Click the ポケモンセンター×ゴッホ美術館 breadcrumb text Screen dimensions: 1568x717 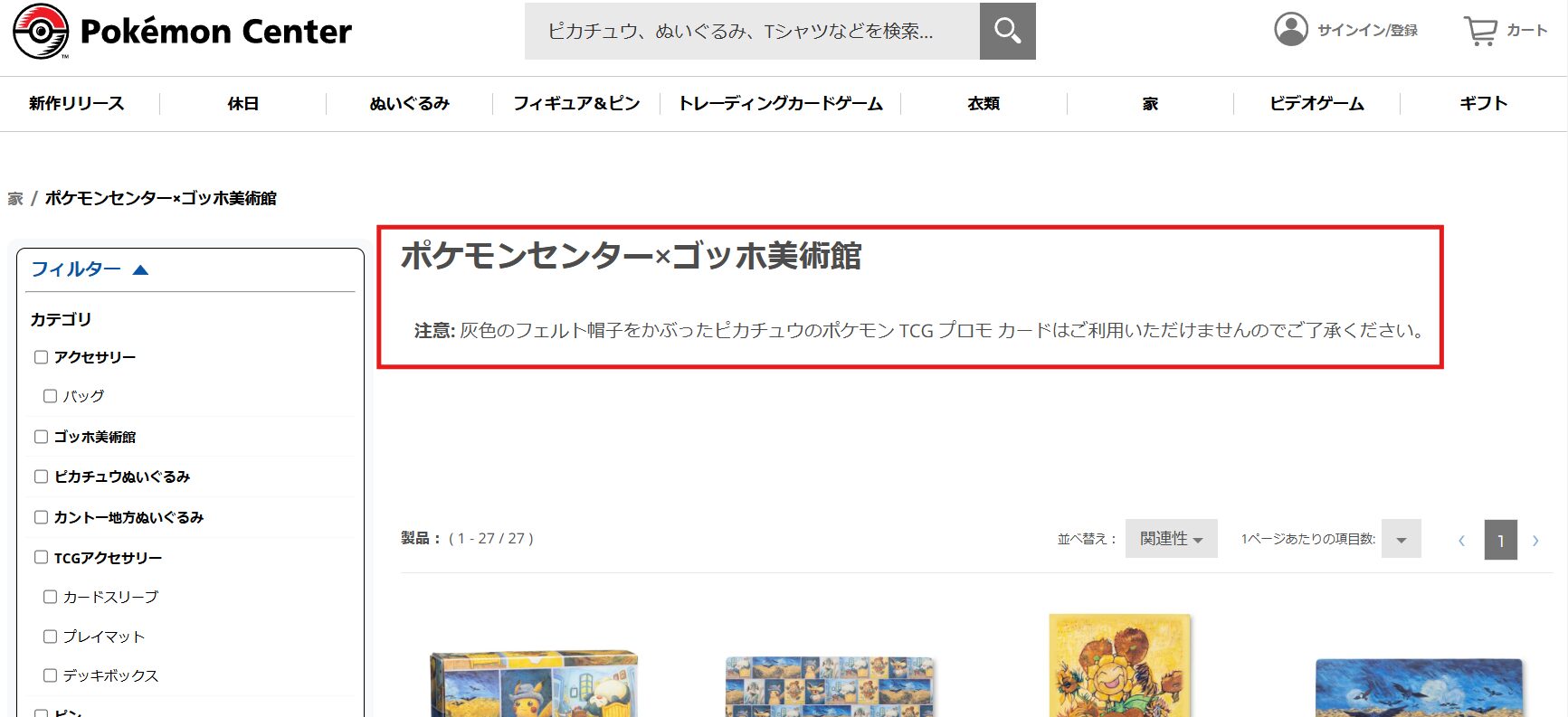pyautogui.click(x=161, y=198)
